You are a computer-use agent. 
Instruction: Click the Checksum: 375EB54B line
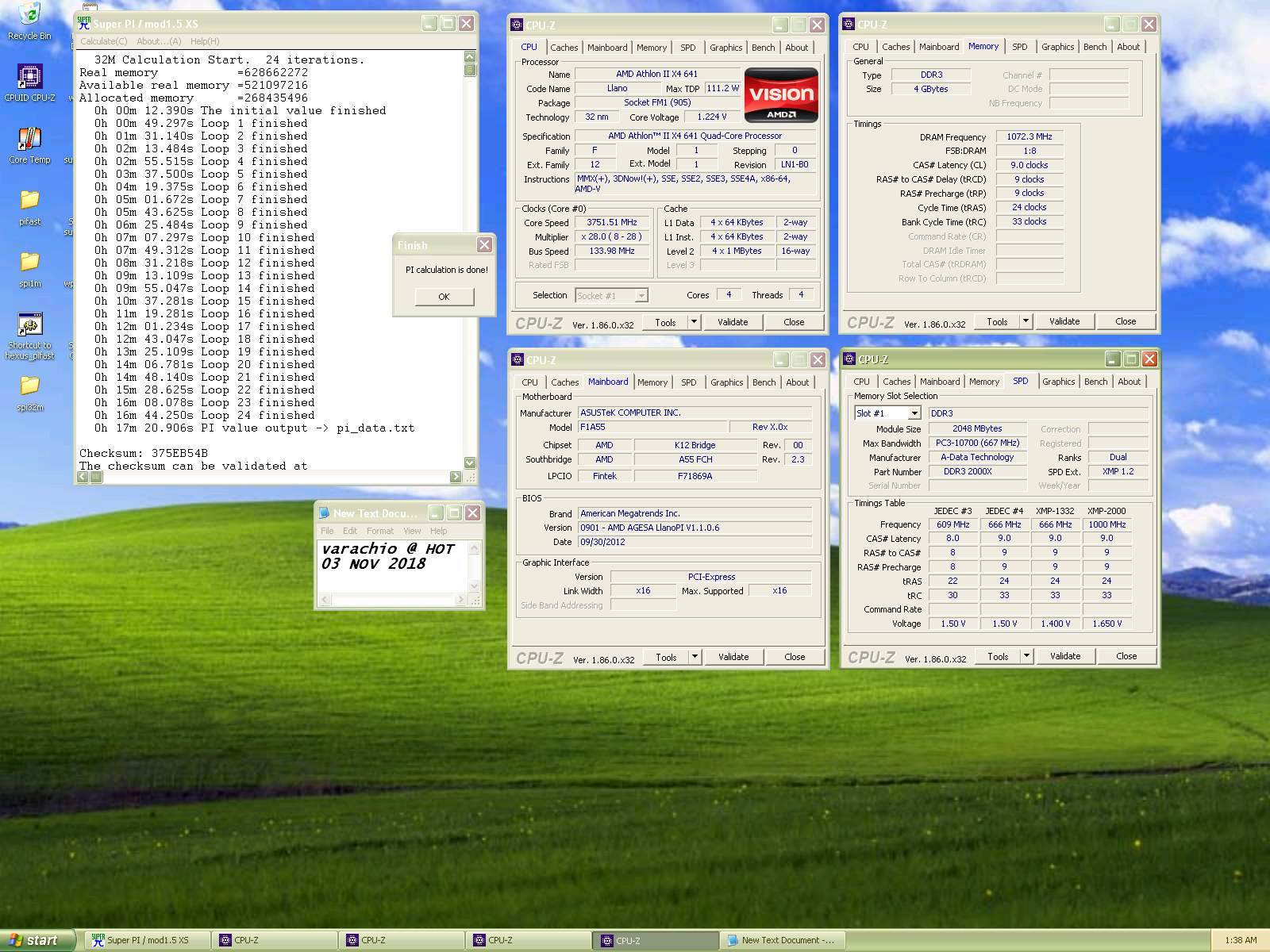pos(144,453)
